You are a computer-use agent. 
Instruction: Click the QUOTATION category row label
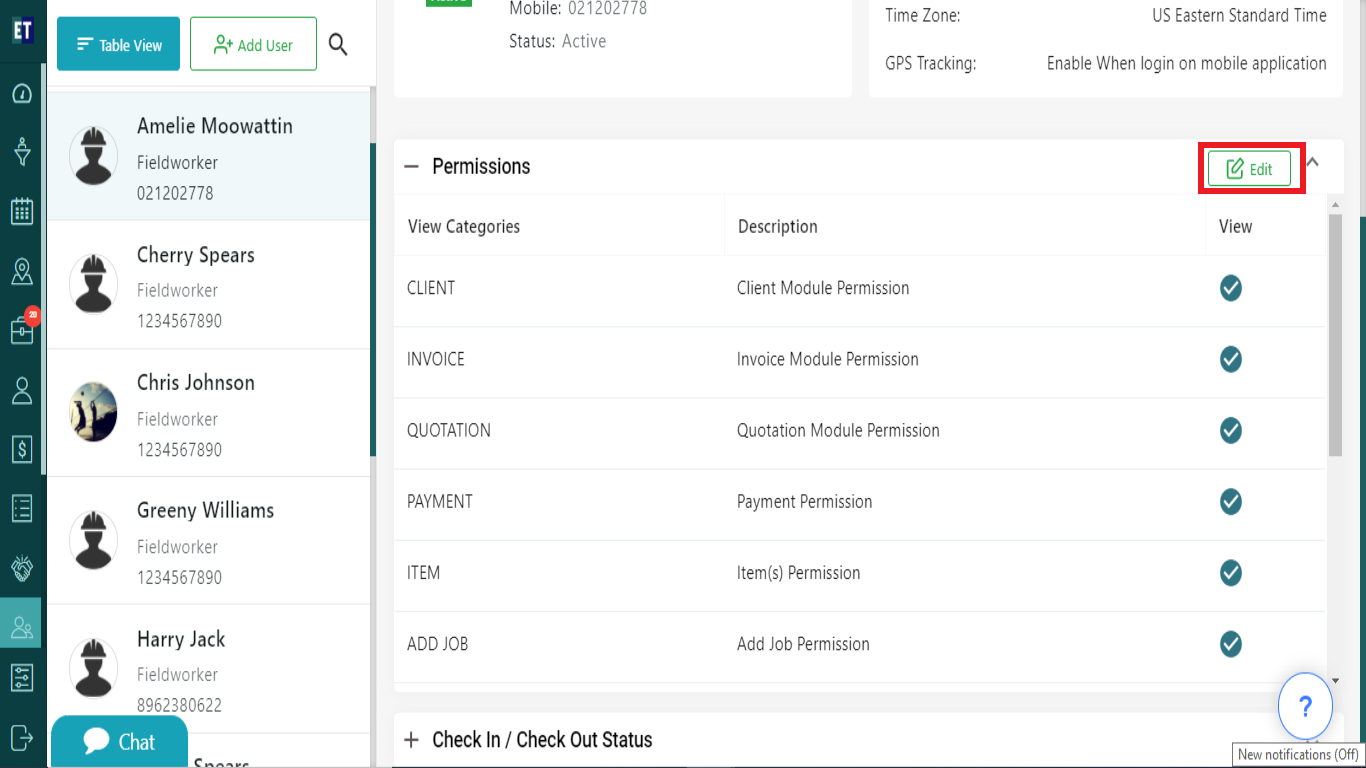449,431
